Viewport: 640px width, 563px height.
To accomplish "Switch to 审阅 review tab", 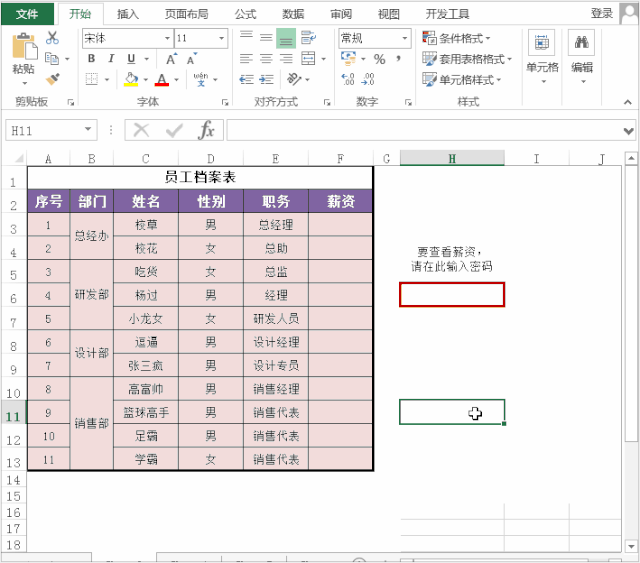I will click(341, 14).
